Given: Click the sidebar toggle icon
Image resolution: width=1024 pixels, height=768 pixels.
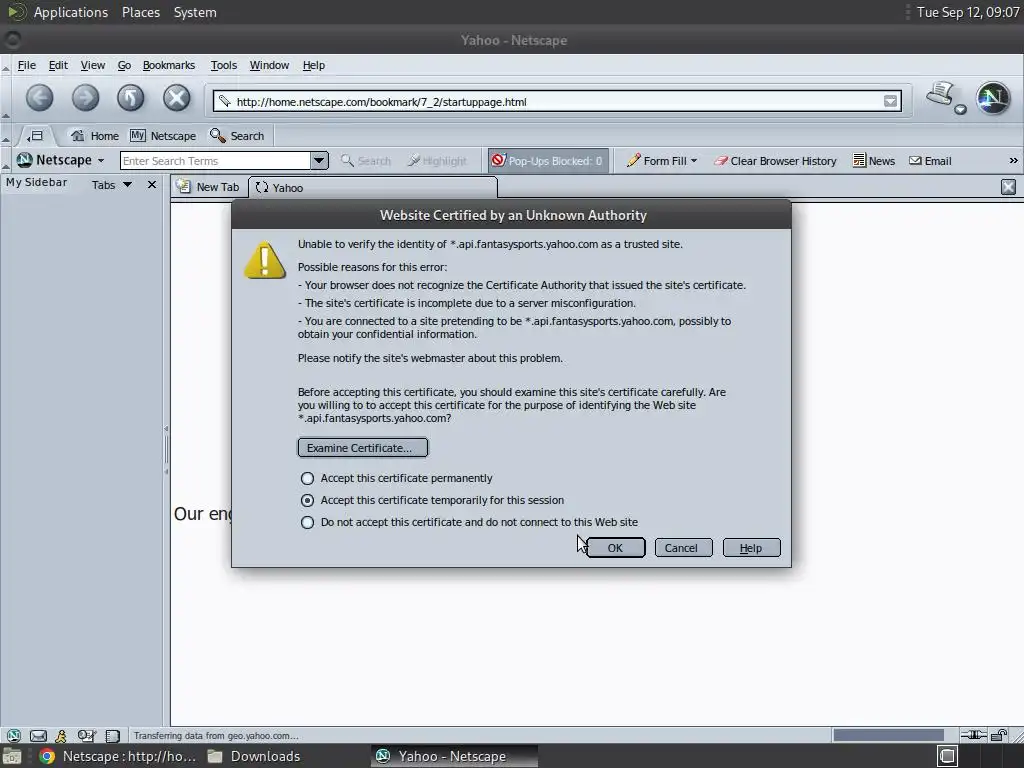Looking at the screenshot, I should 35,136.
